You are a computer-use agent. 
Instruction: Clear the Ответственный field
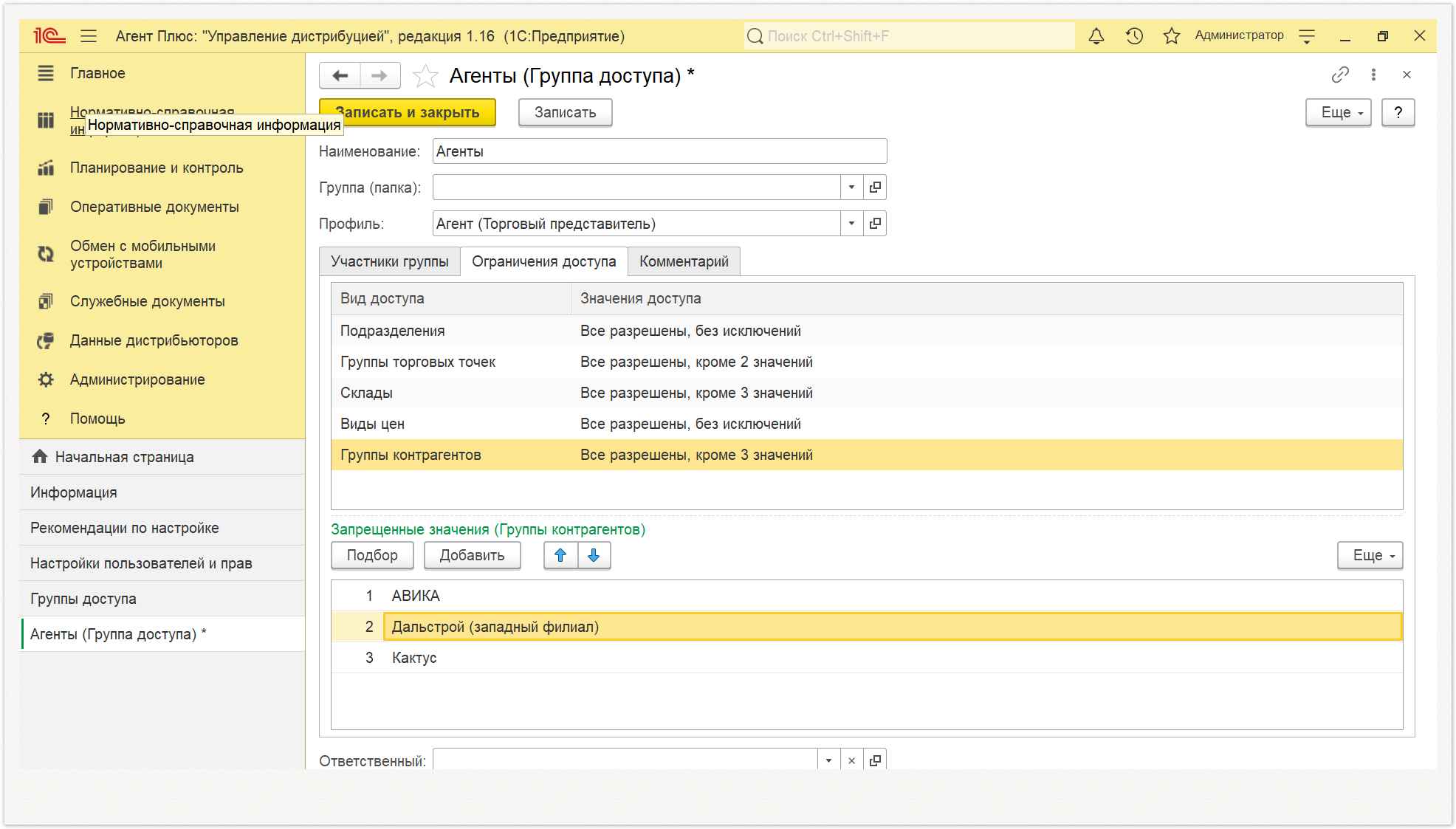tap(851, 760)
